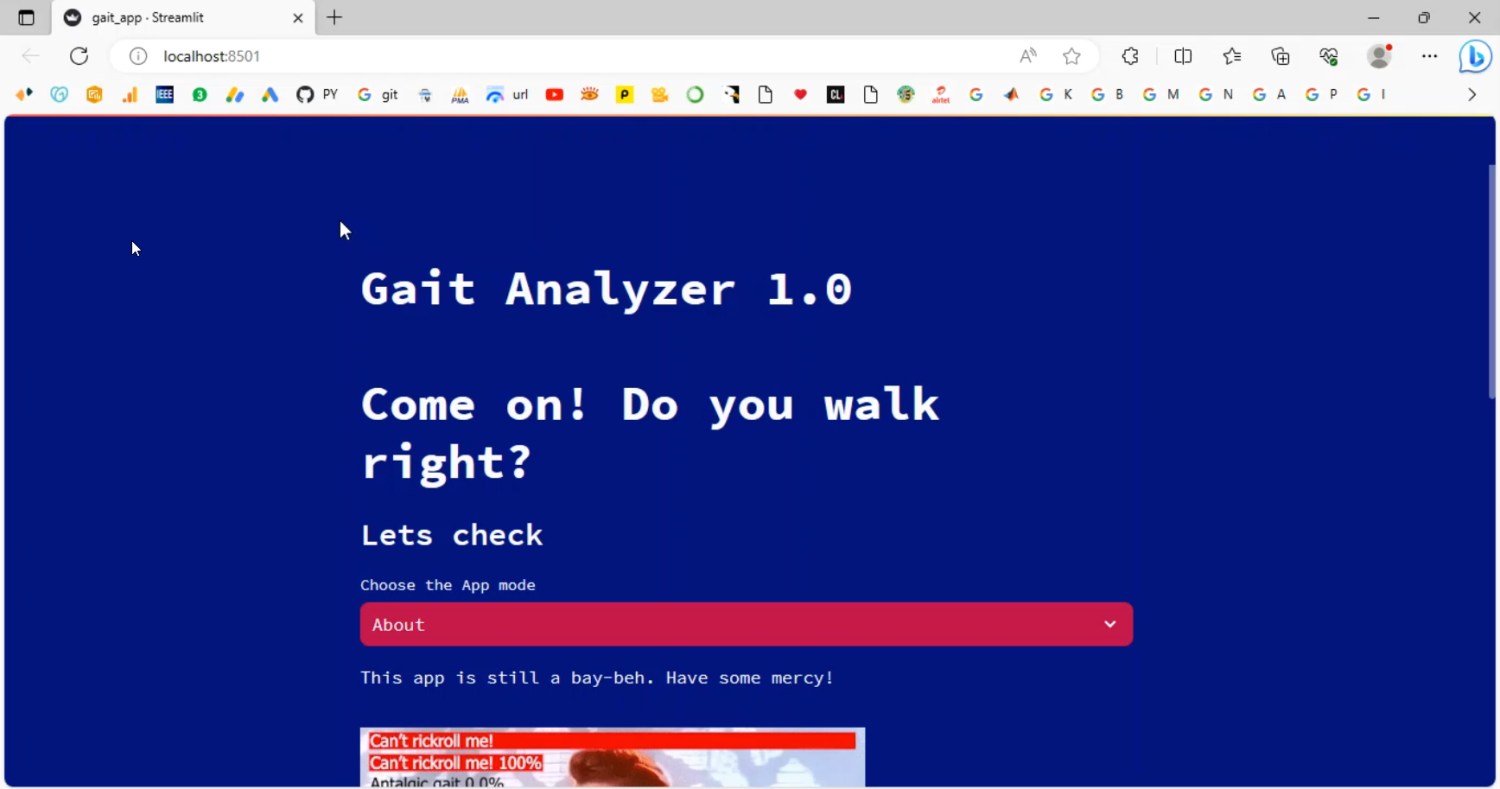
Task: Click the browser extensions puzzle icon
Action: point(1130,56)
